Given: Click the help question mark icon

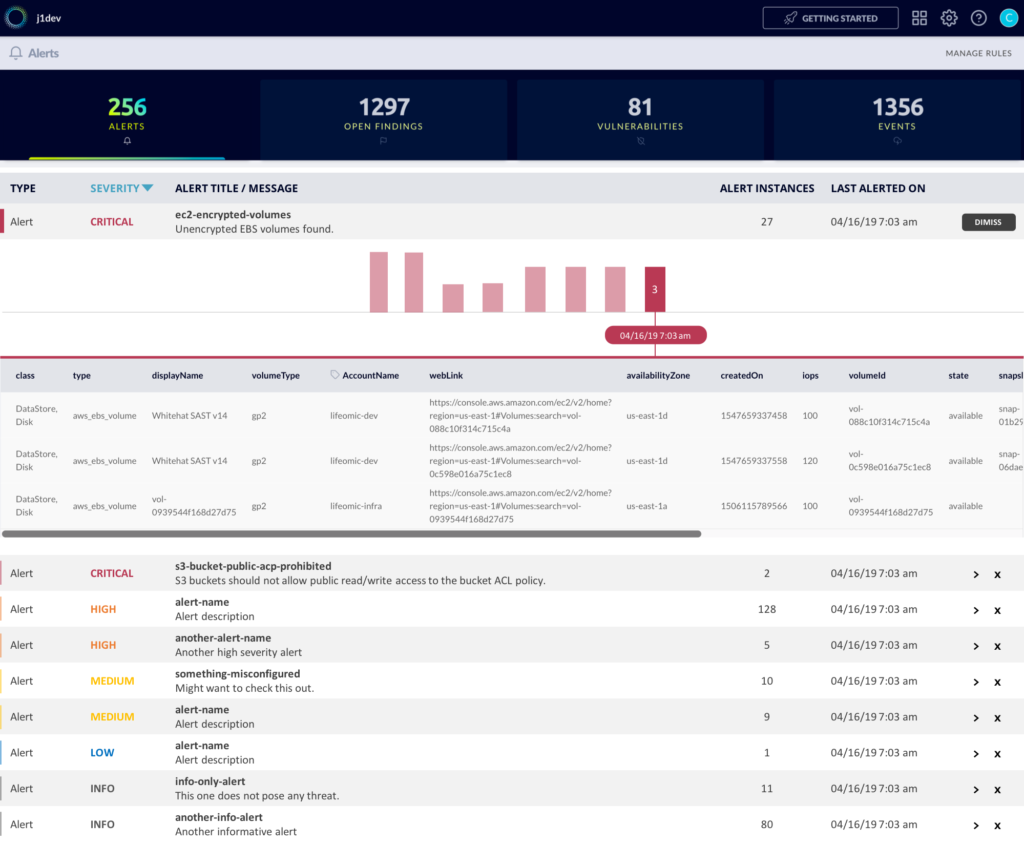Looking at the screenshot, I should pos(979,18).
